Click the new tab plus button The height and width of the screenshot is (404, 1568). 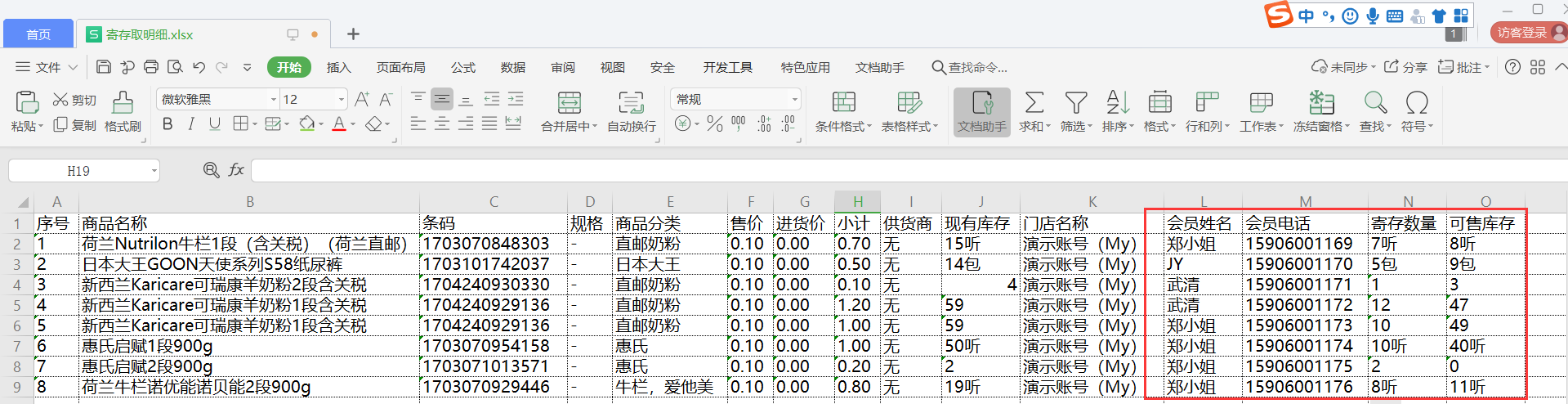(x=353, y=34)
